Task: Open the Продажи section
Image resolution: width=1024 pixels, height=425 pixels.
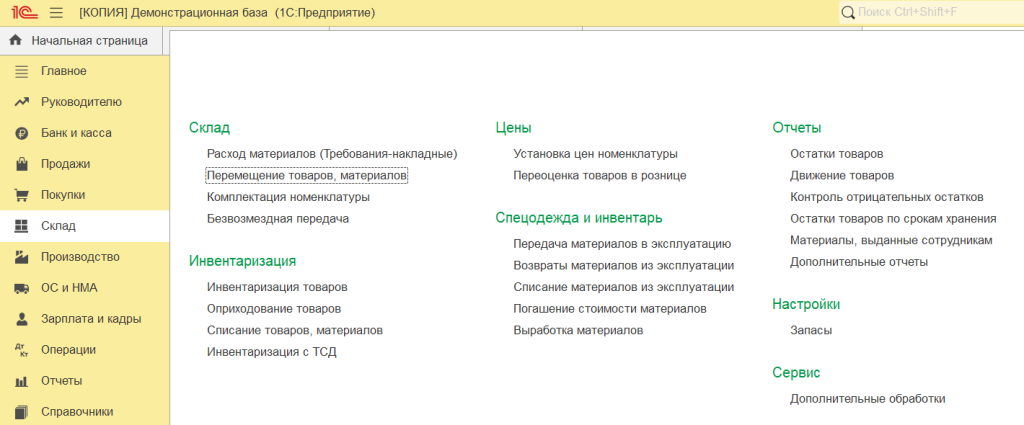Action: [84, 164]
